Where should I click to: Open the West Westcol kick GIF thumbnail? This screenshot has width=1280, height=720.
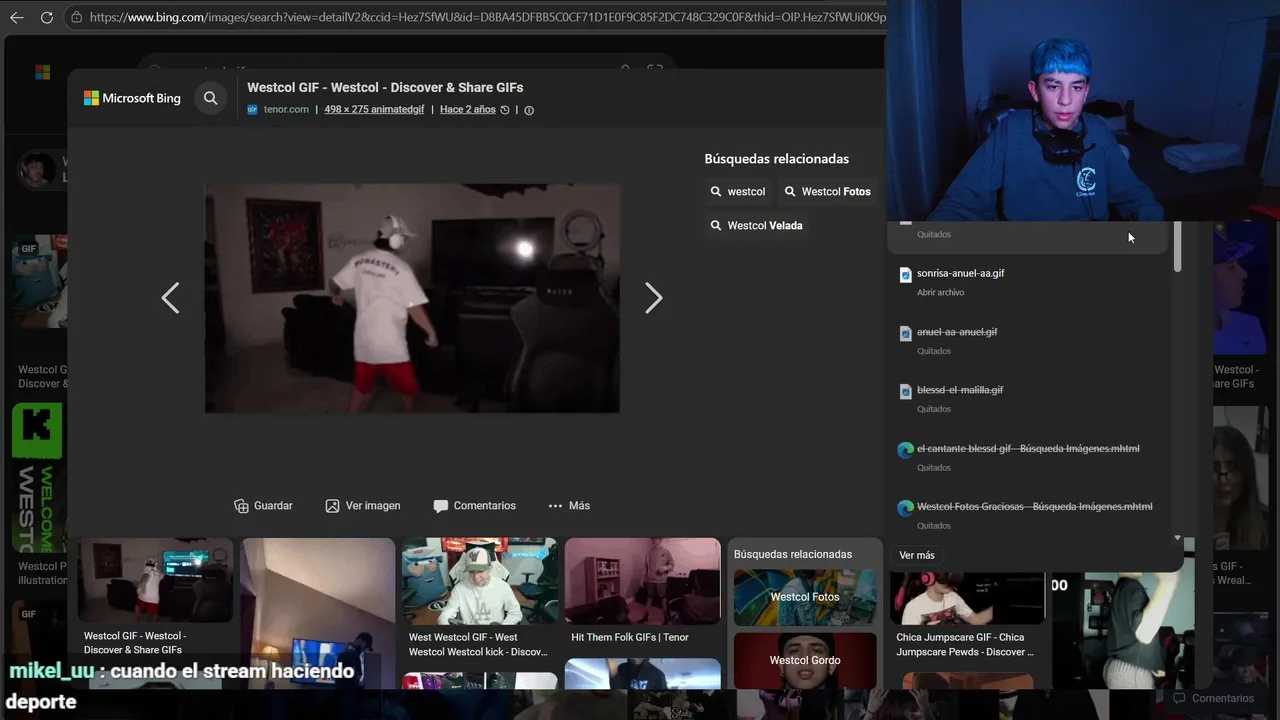(x=479, y=580)
